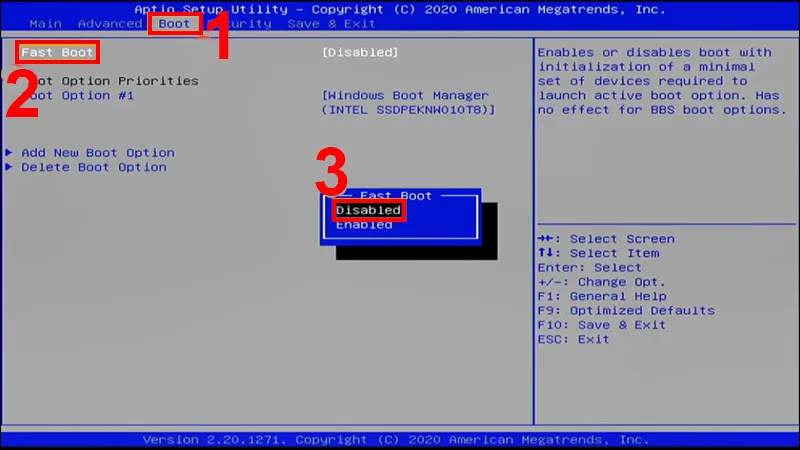
Task: Click the arrow beside Delete Boot Option
Action: point(9,167)
